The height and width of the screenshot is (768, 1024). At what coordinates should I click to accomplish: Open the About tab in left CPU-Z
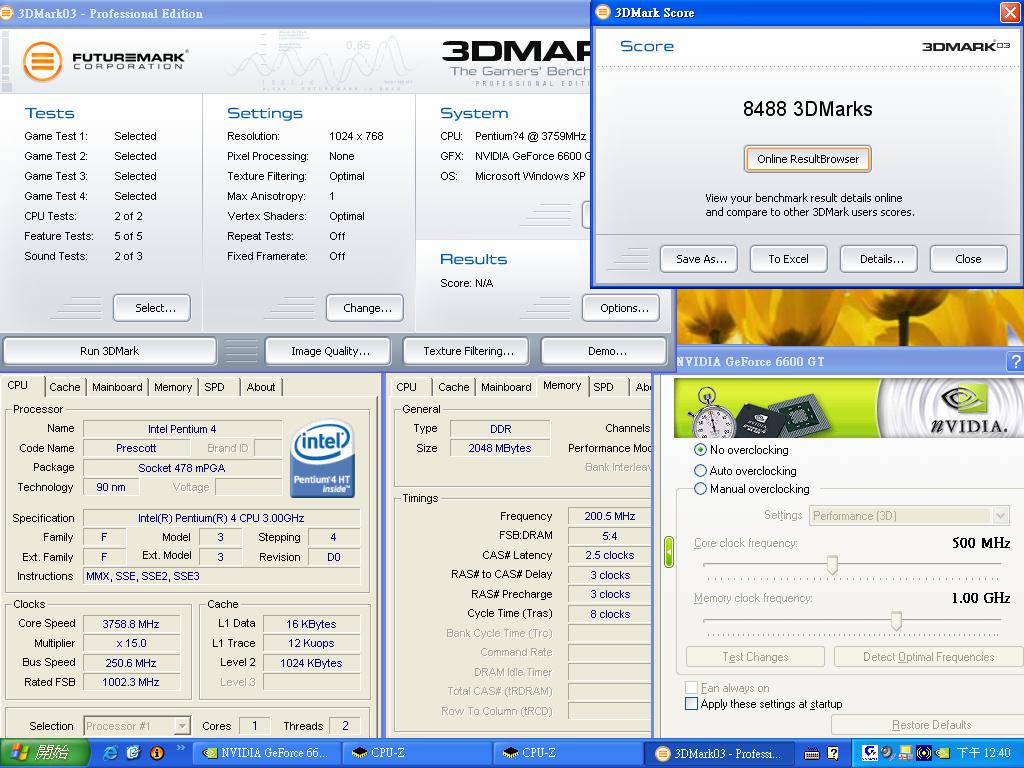coord(261,387)
